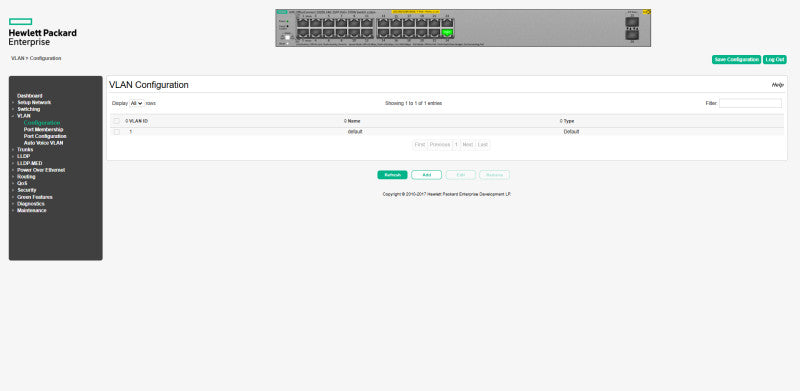The width and height of the screenshot is (800, 391).
Task: Select page 1 in pagination
Action: coord(456,145)
